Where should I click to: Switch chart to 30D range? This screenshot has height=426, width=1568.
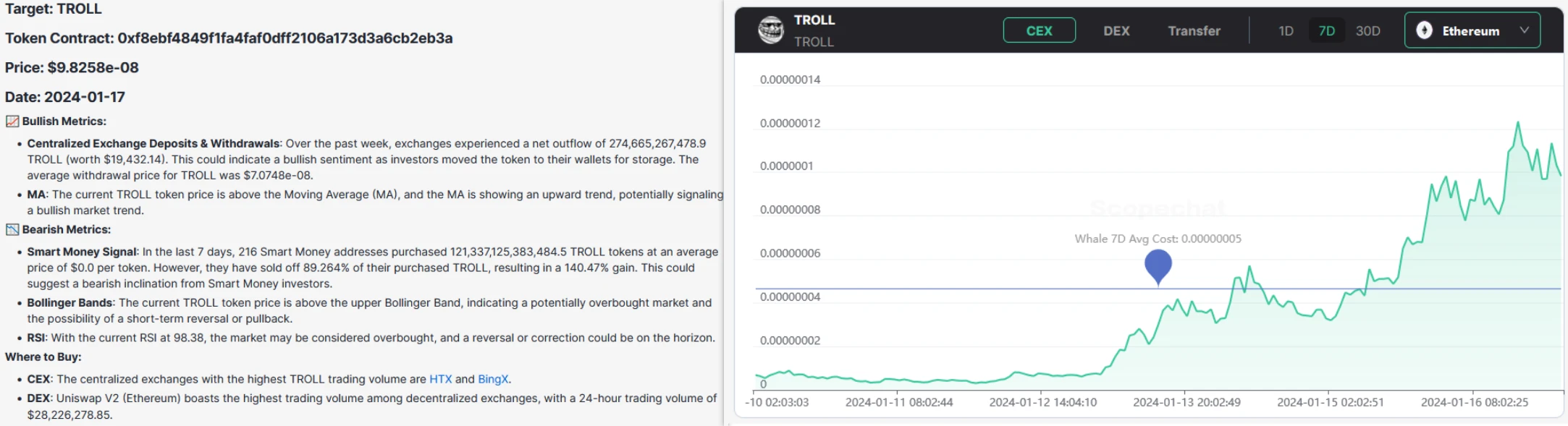1367,30
